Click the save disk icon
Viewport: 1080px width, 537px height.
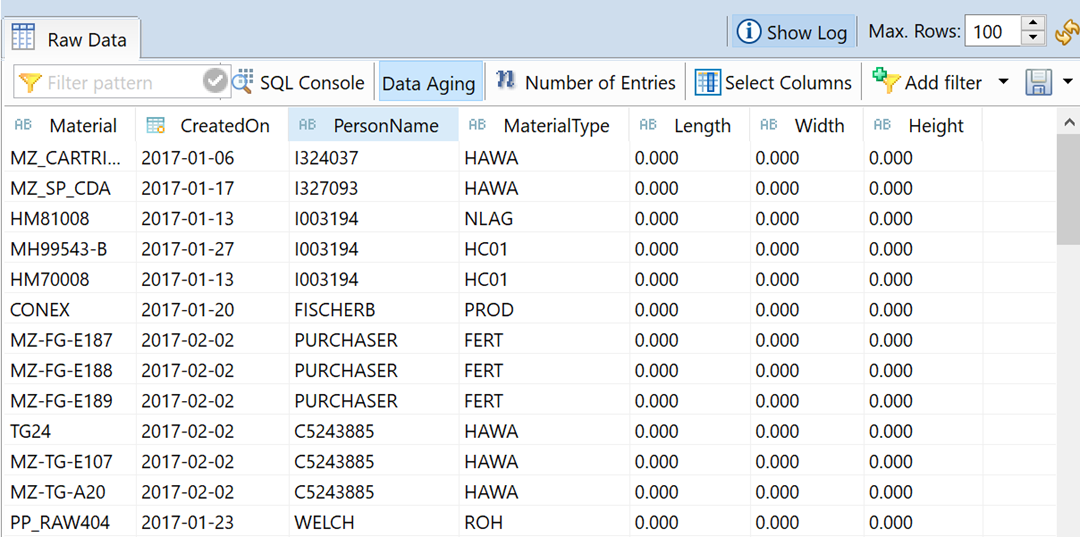click(1038, 83)
